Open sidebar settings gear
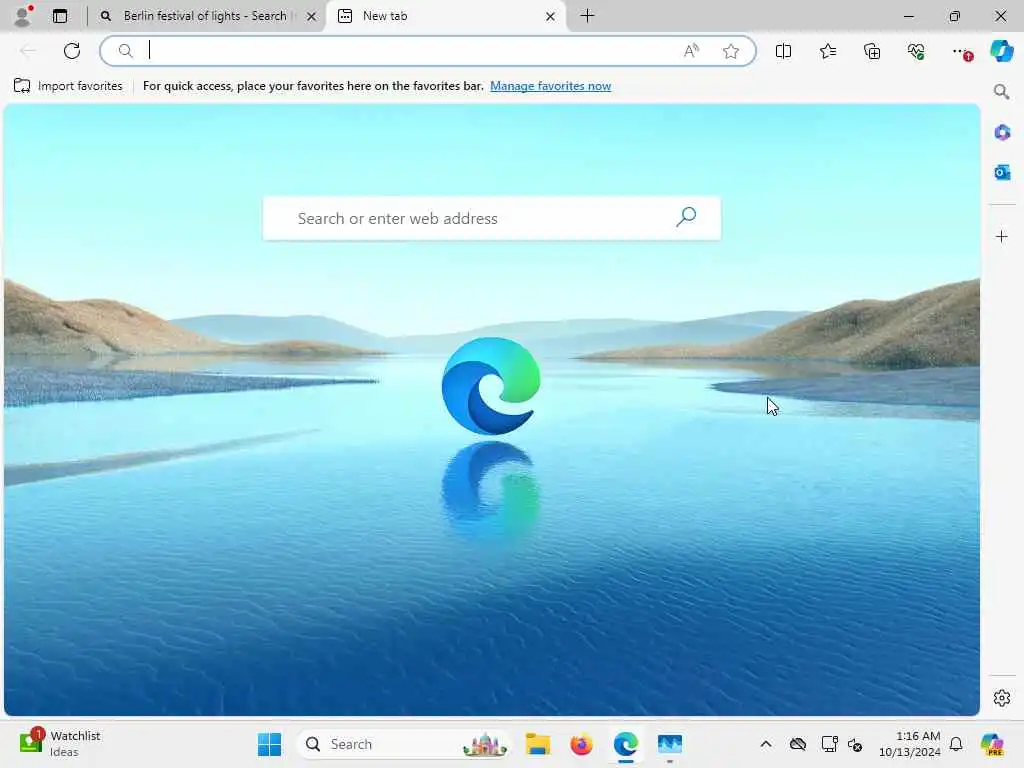 point(1002,698)
